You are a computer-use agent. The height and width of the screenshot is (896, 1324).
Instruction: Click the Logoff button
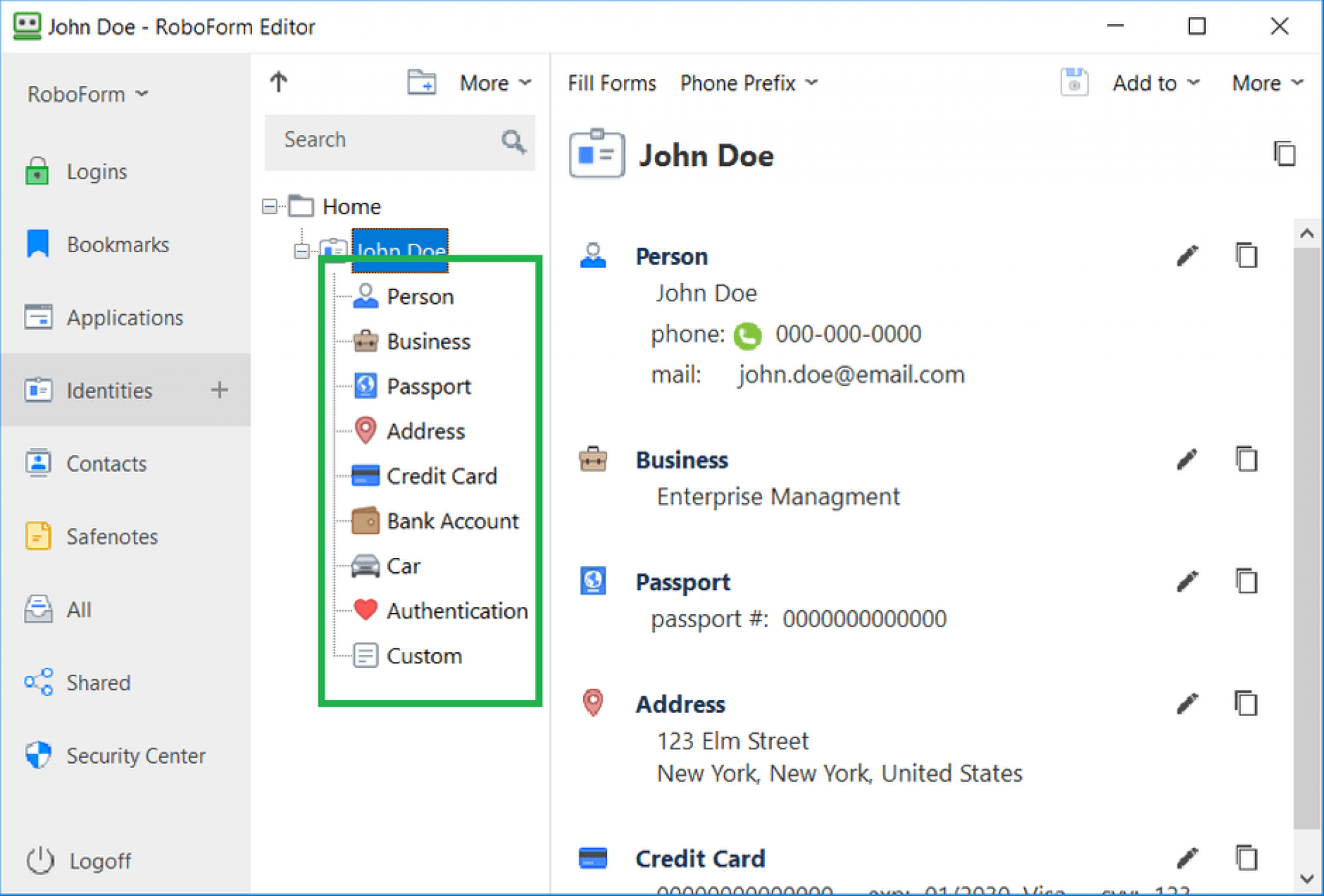(100, 861)
